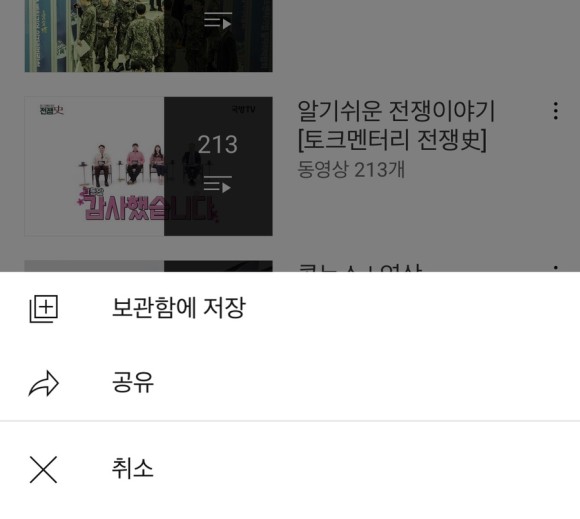Click the 213 number on the thumbnail overlay
This screenshot has width=580, height=519.
[x=218, y=144]
